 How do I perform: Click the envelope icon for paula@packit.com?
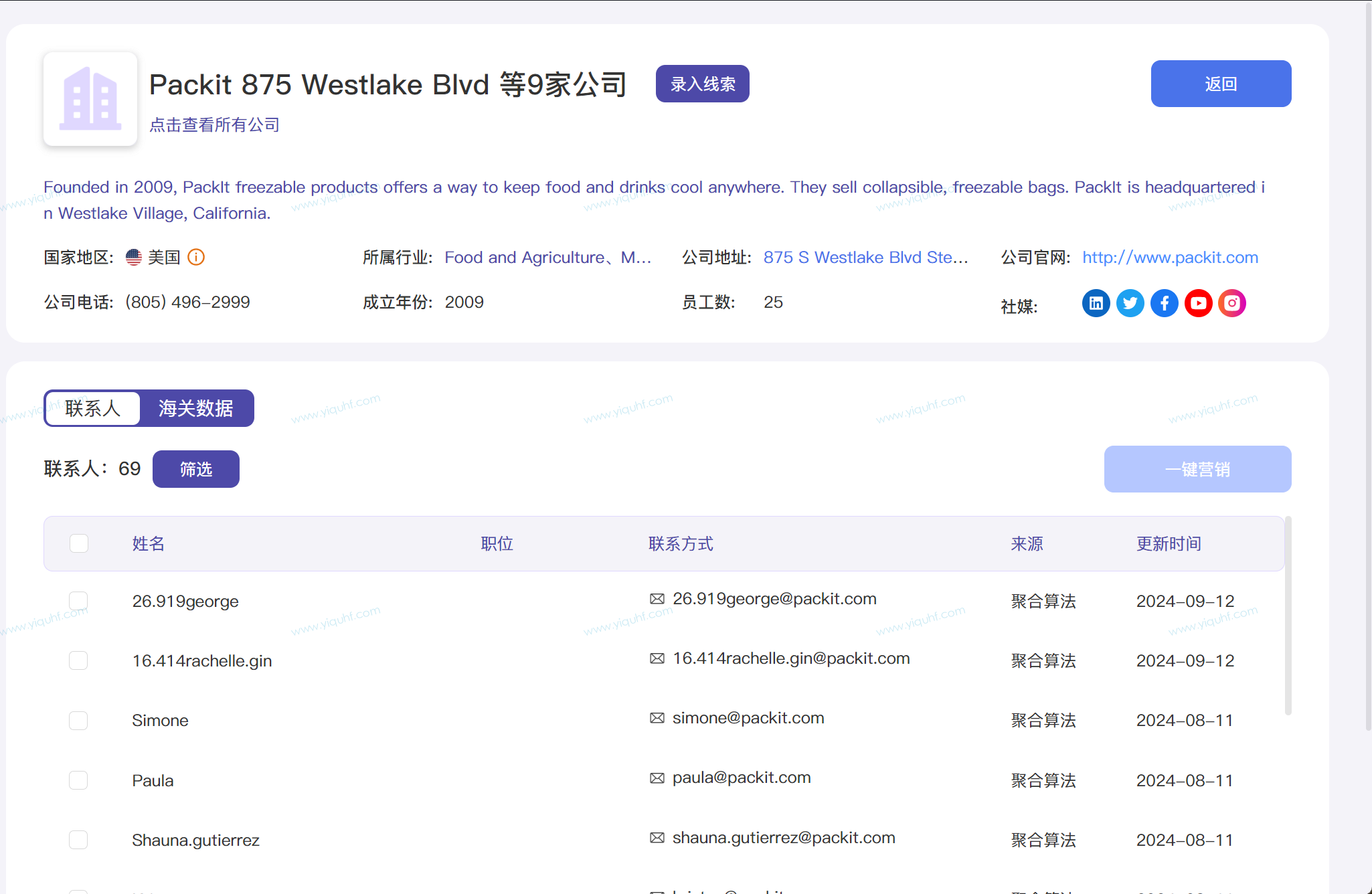point(657,778)
